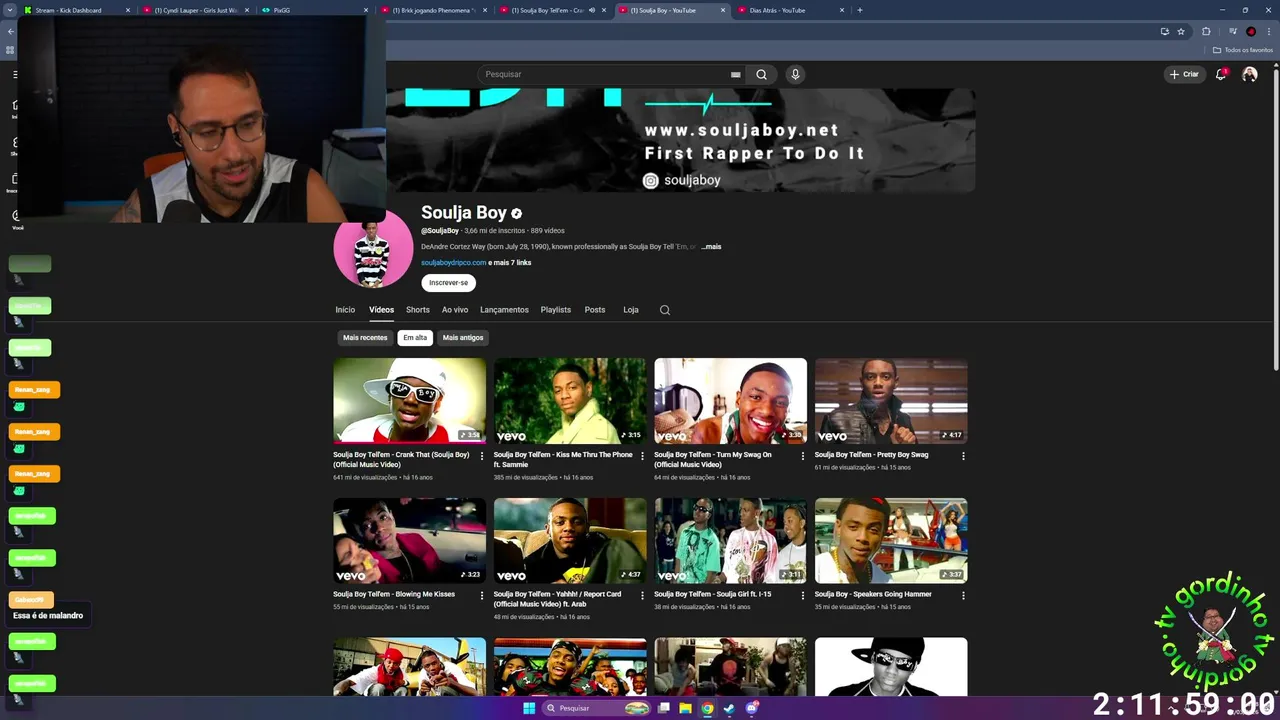
Task: Select the Em alta filter chip
Action: point(415,338)
